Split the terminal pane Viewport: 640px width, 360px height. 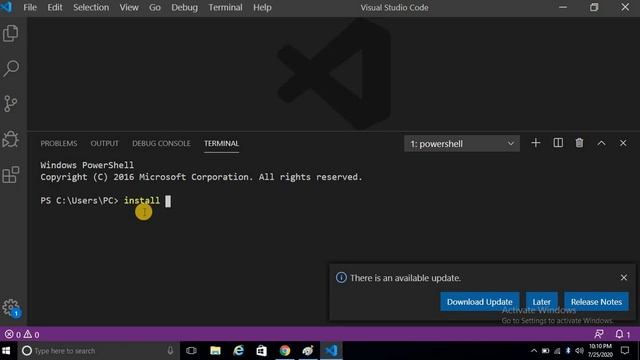[x=558, y=143]
